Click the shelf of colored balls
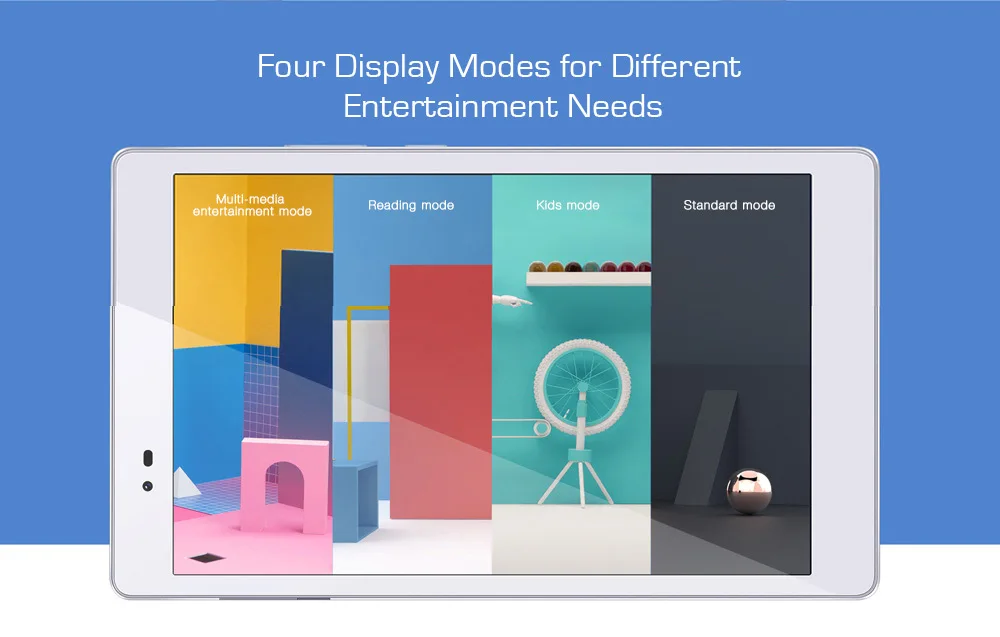The image size is (1000, 637). [x=589, y=273]
